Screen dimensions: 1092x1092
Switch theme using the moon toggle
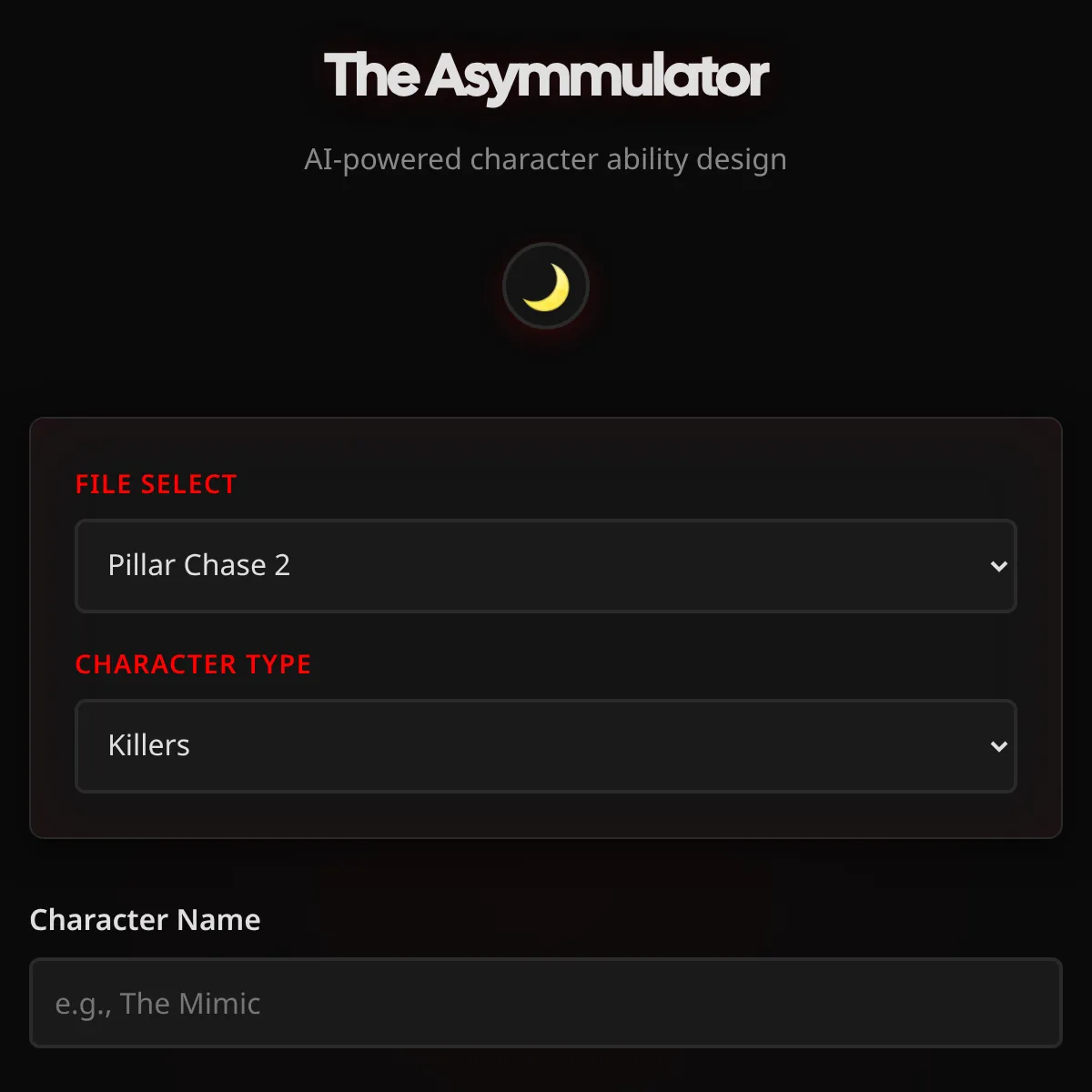point(546,287)
